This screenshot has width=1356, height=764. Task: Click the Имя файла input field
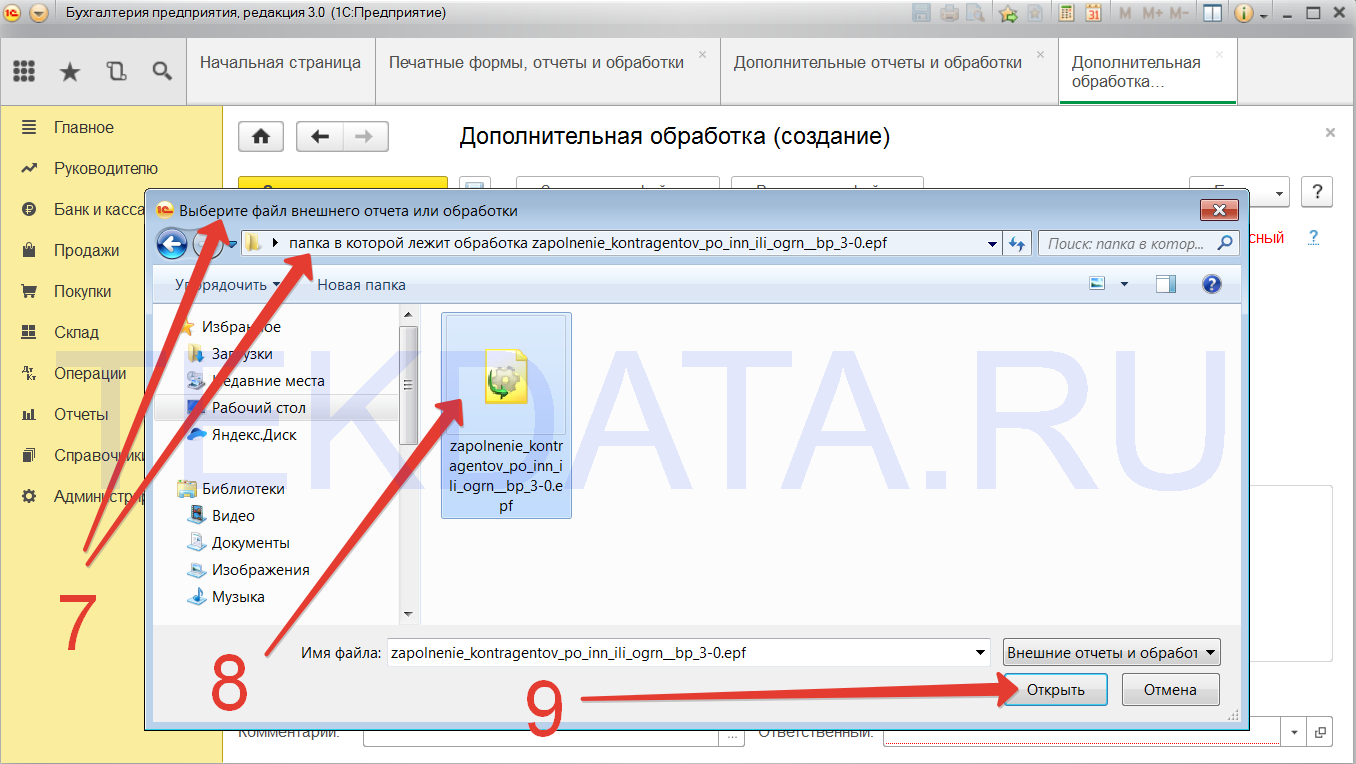(x=688, y=653)
